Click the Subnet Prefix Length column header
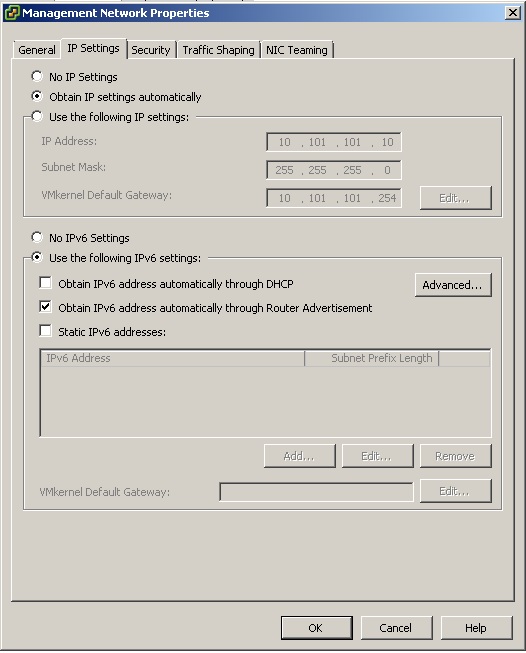The height and width of the screenshot is (653, 526). point(371,358)
